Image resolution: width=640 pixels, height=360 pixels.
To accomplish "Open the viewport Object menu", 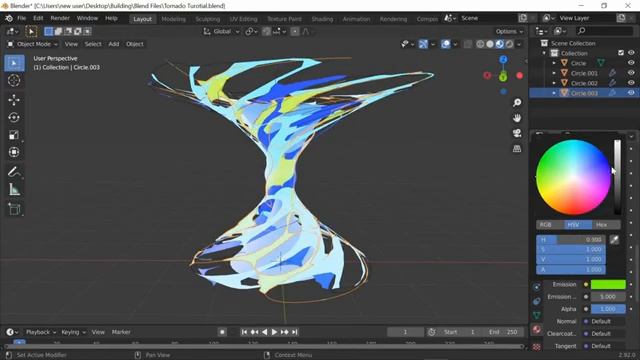I will pos(135,44).
